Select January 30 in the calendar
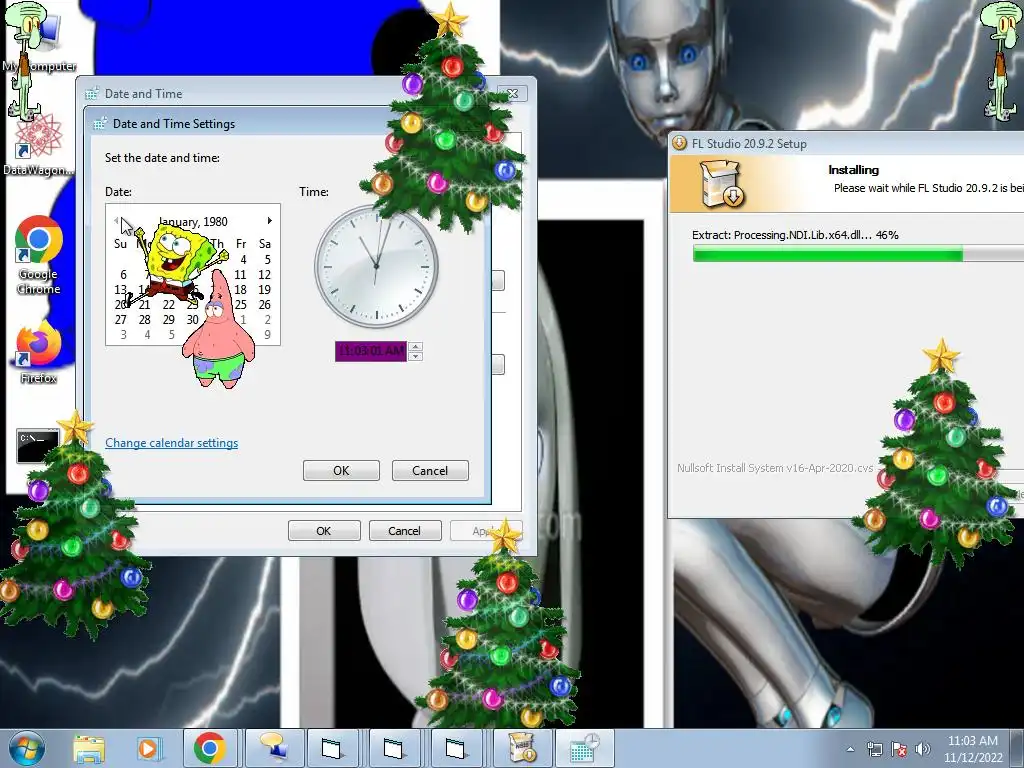 pyautogui.click(x=192, y=319)
